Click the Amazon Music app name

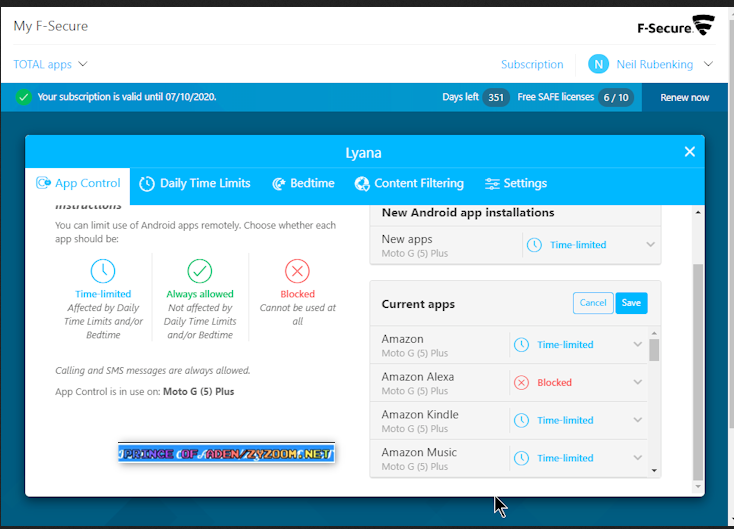click(419, 453)
